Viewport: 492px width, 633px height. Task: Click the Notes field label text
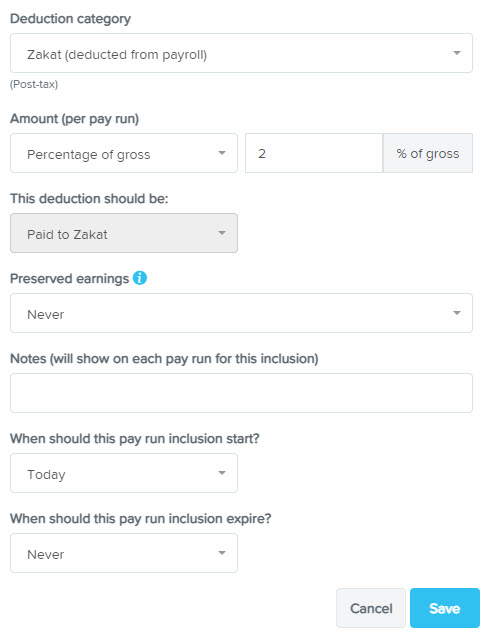[x=164, y=358]
